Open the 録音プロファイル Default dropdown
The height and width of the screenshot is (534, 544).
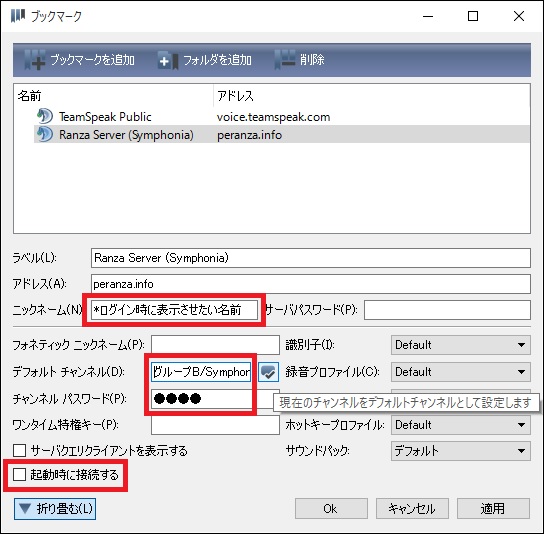(461, 372)
